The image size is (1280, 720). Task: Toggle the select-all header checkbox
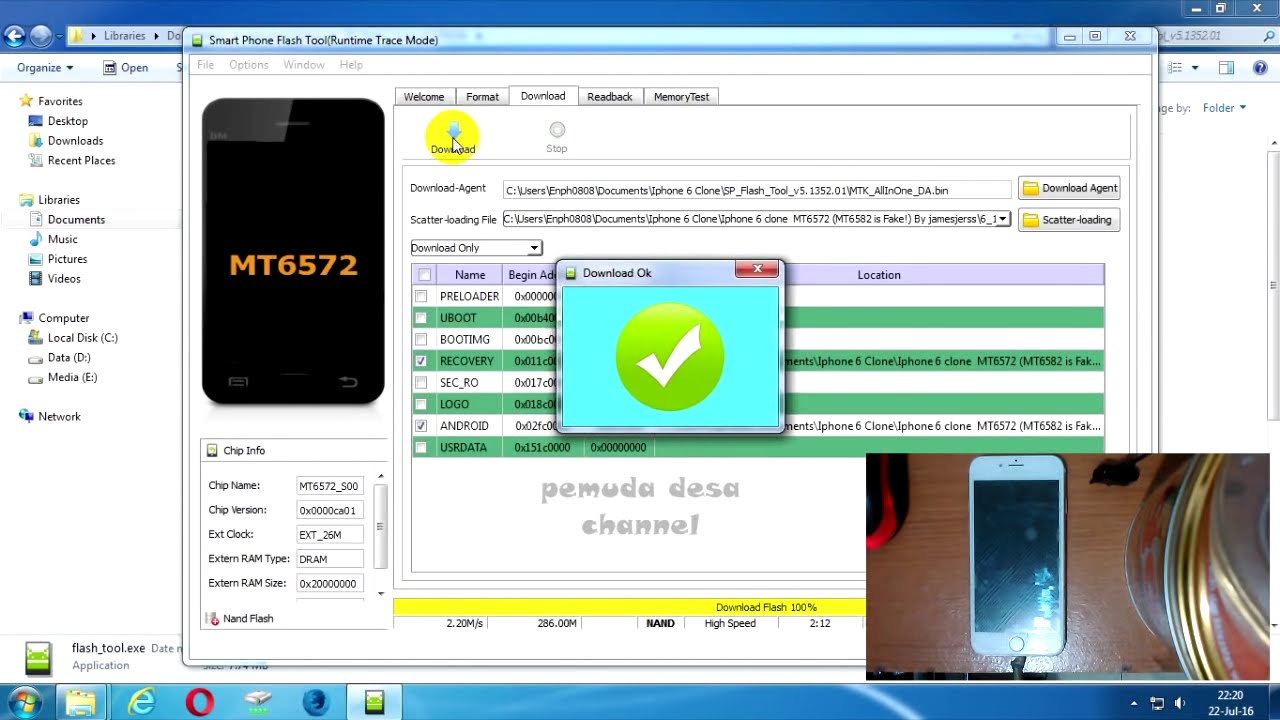pos(425,275)
